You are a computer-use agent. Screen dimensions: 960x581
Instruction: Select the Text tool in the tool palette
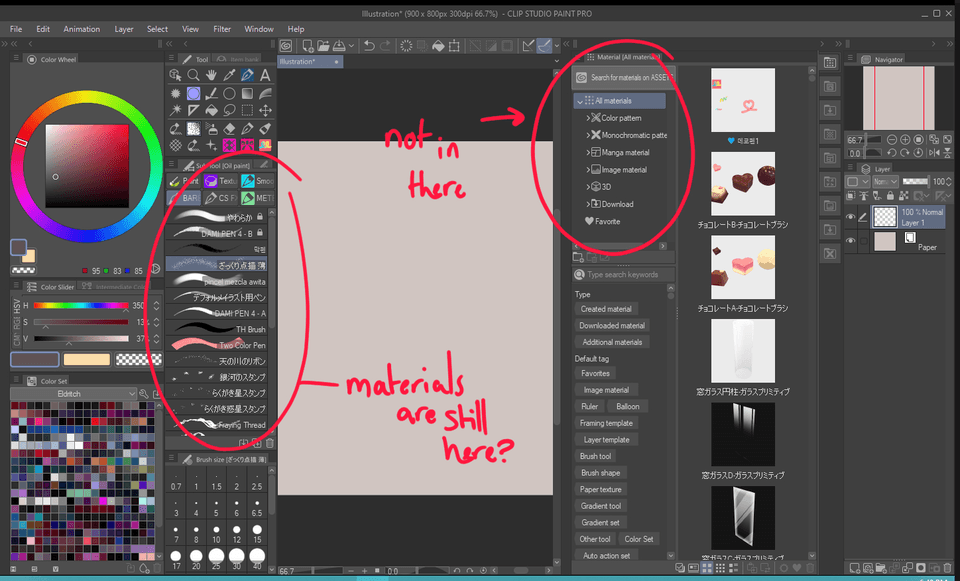(x=265, y=75)
